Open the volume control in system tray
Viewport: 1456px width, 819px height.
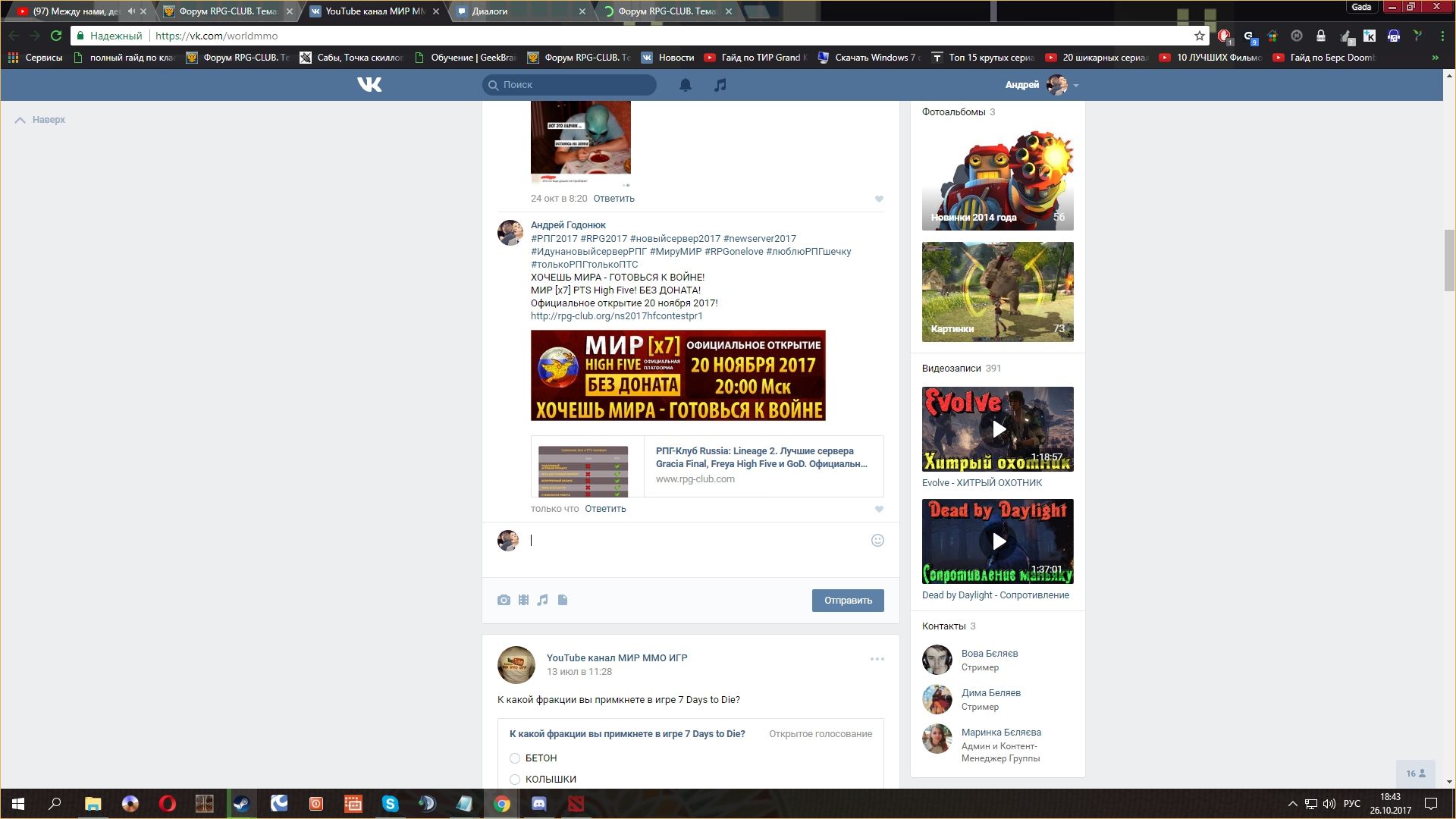point(1329,804)
